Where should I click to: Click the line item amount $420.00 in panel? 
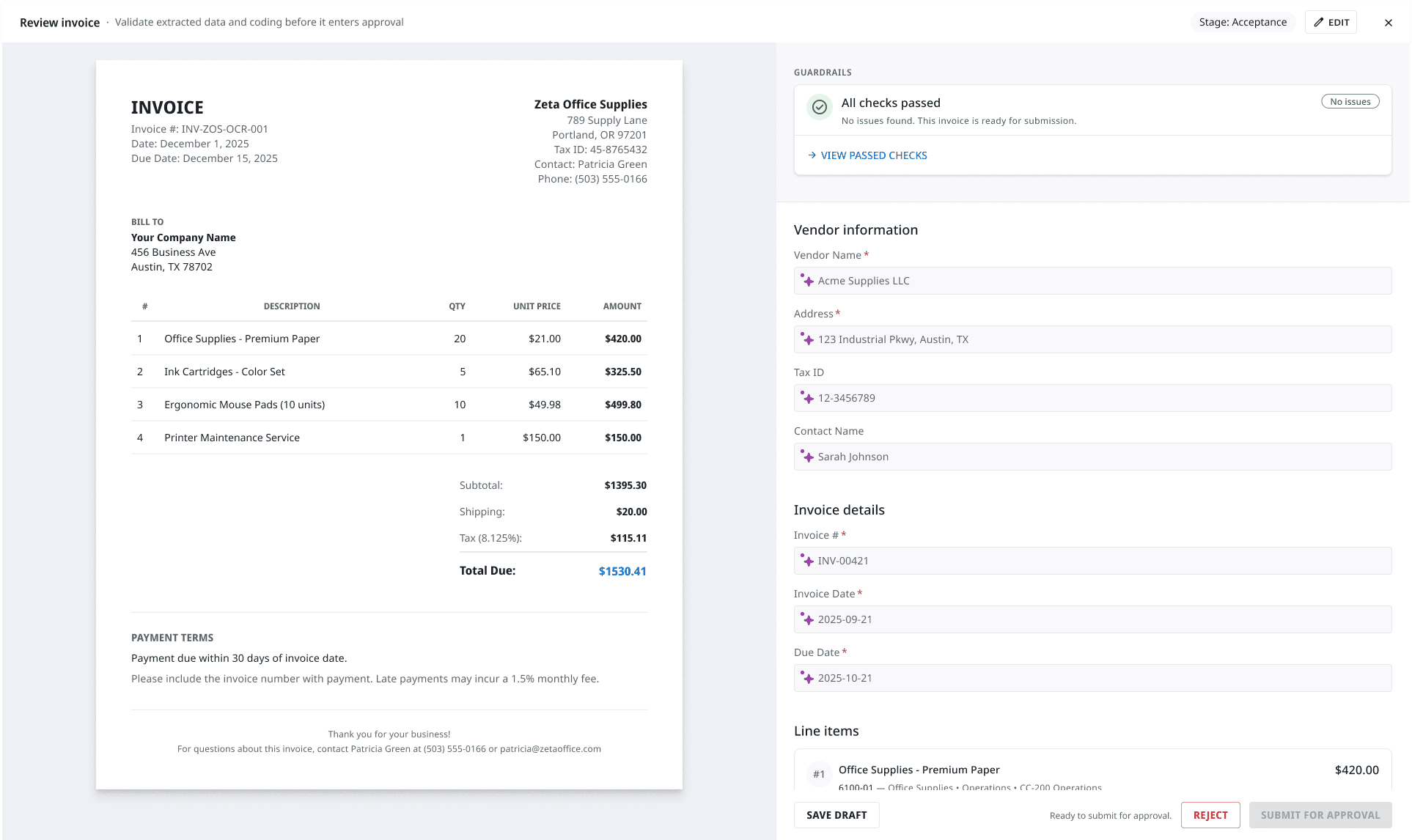(1356, 770)
